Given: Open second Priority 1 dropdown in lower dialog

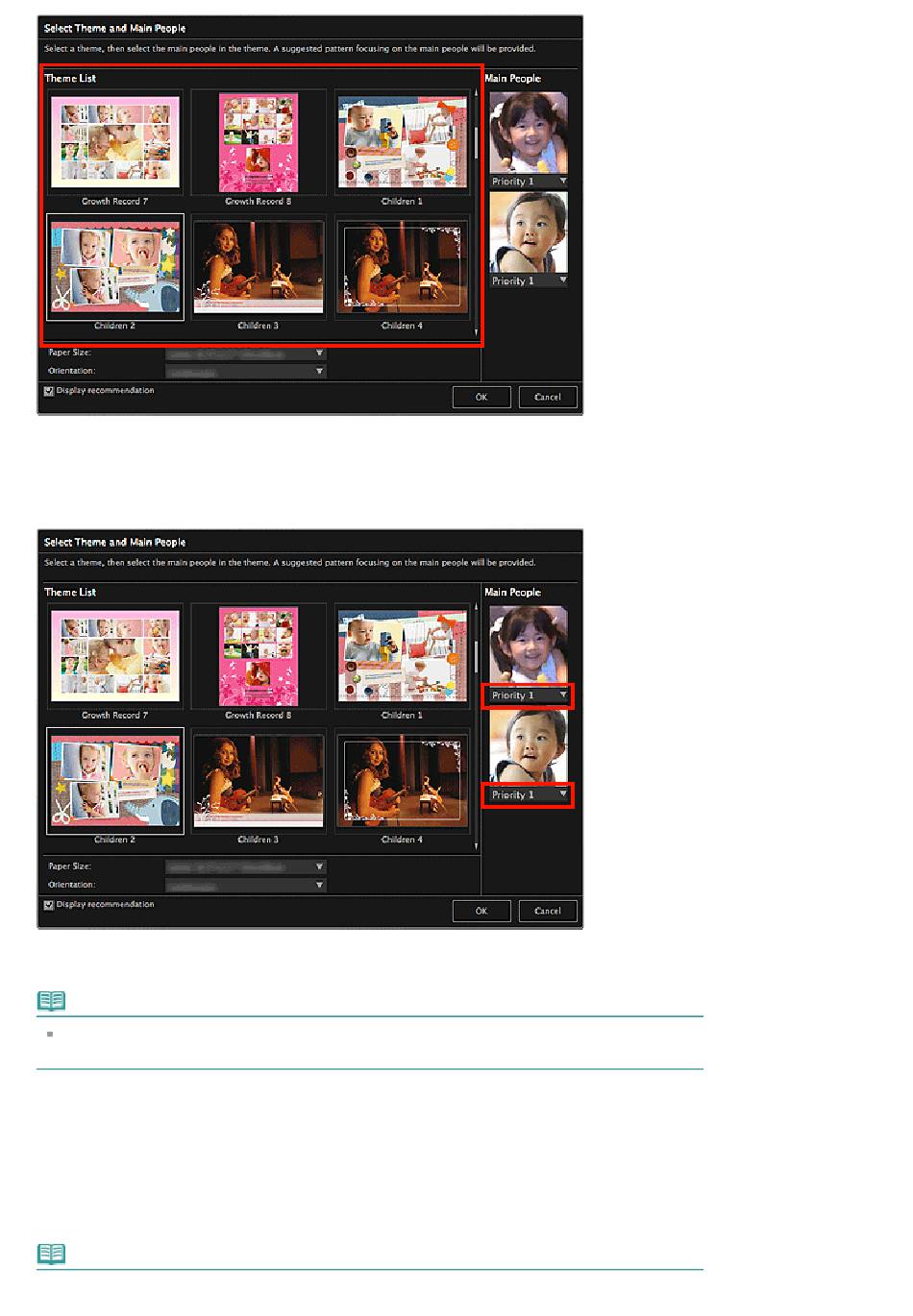Looking at the screenshot, I should point(529,795).
